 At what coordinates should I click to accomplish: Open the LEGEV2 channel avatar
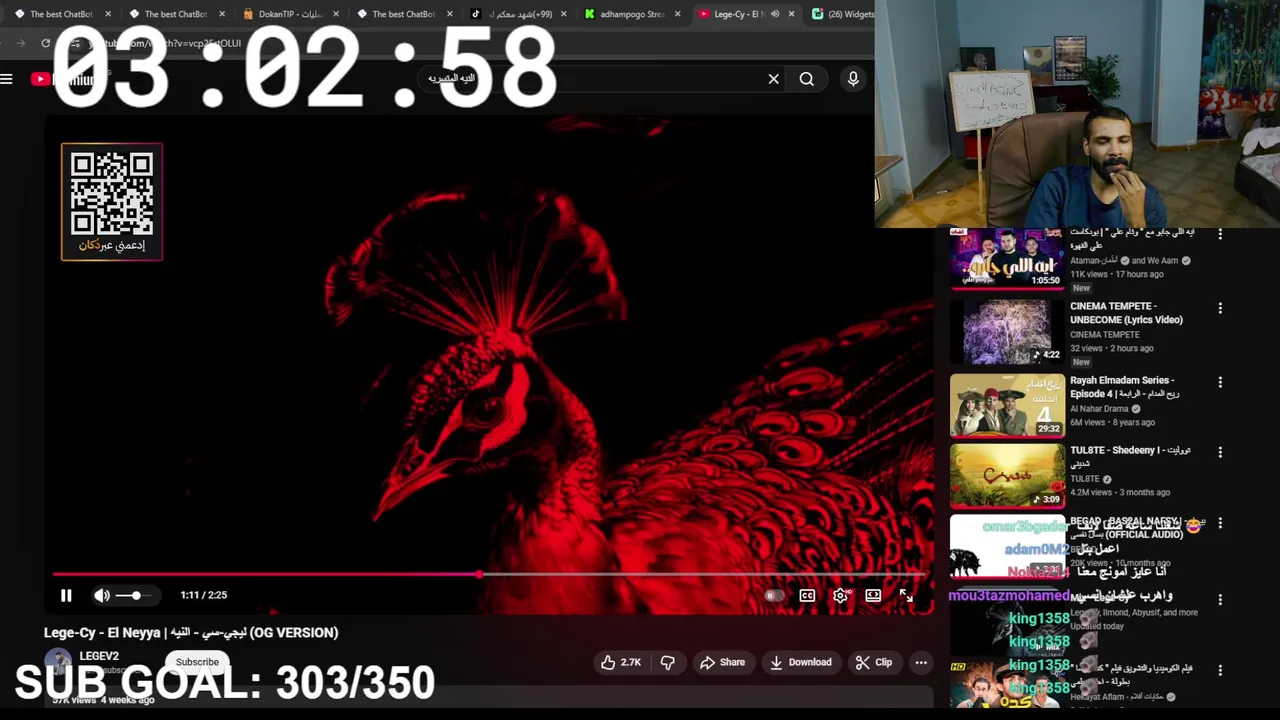[x=58, y=661]
